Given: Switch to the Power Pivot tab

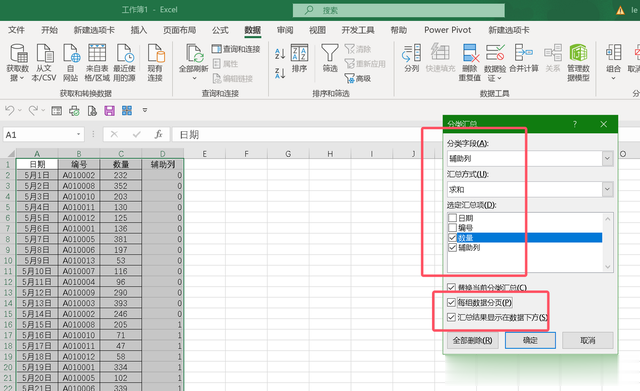Looking at the screenshot, I should 447,30.
